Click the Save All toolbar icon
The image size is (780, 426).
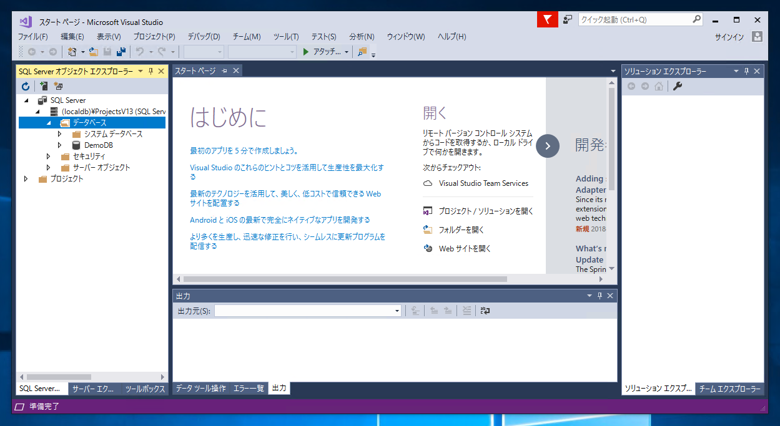[121, 52]
